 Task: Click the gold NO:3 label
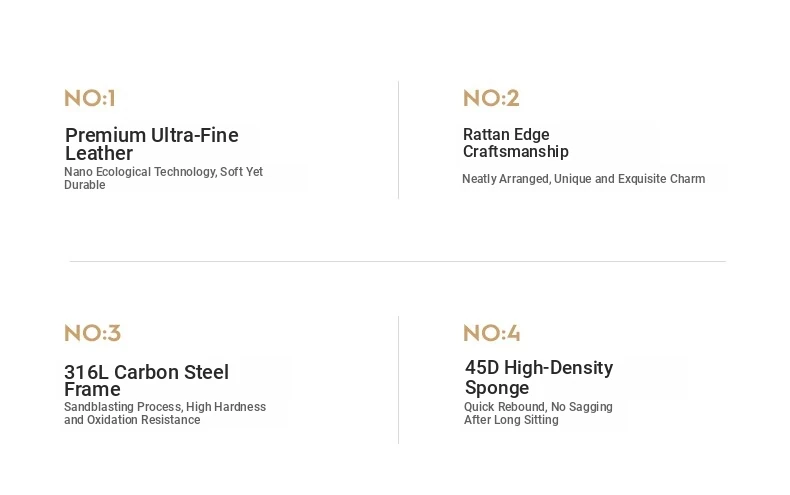click(92, 333)
